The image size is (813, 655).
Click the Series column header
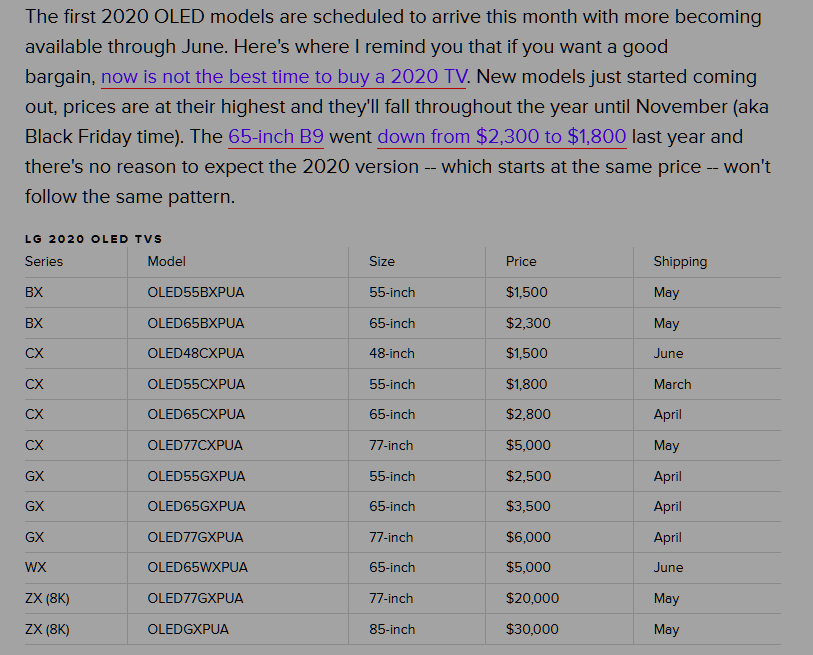44,261
